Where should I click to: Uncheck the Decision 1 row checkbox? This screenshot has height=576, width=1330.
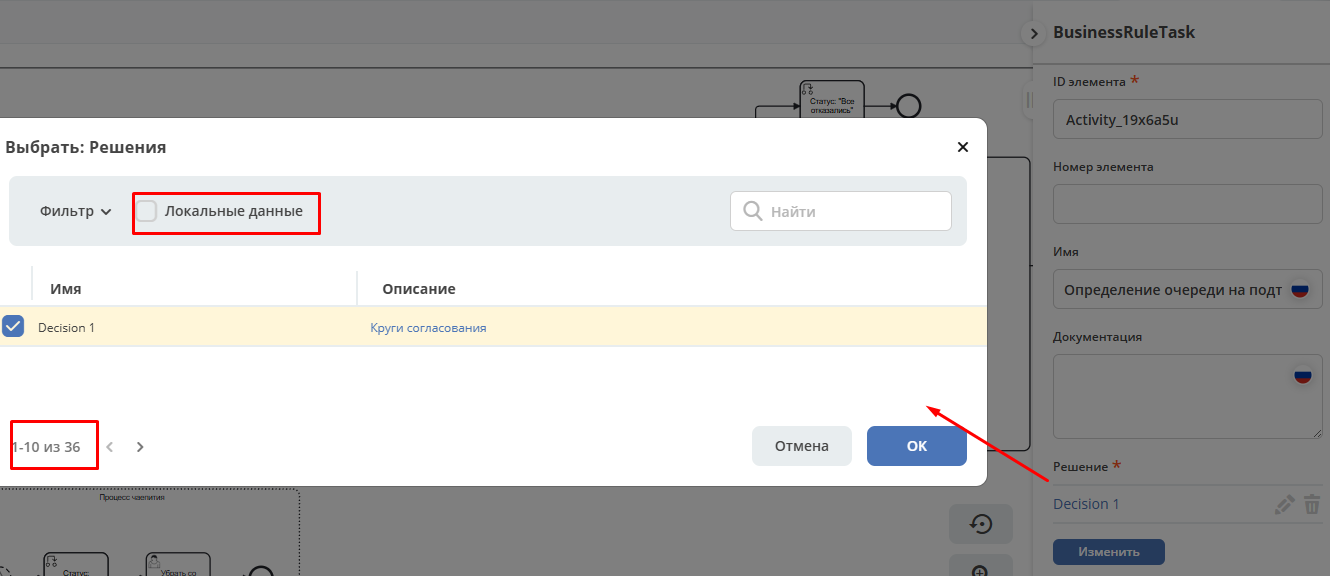point(13,327)
